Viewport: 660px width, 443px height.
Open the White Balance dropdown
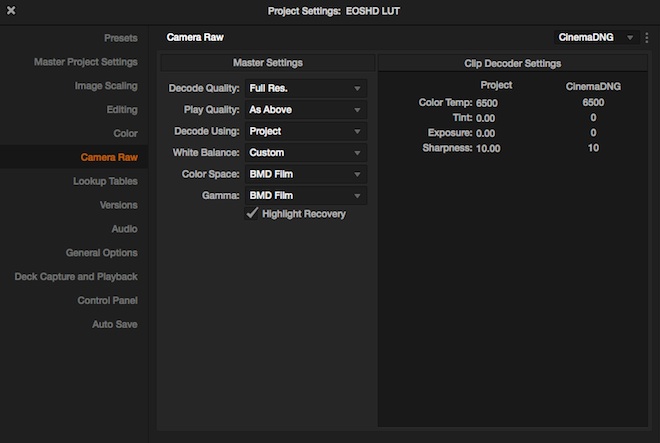click(305, 153)
